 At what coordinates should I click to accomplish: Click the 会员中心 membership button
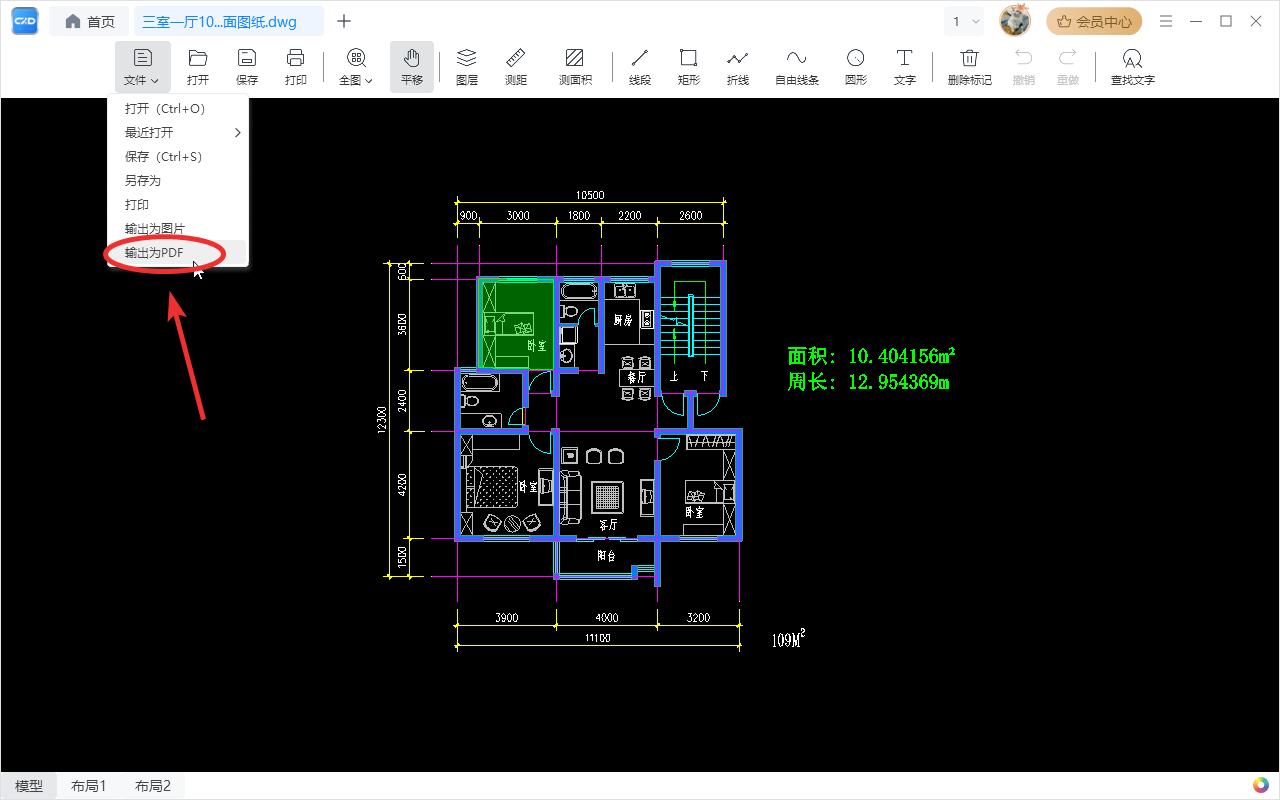pos(1094,21)
